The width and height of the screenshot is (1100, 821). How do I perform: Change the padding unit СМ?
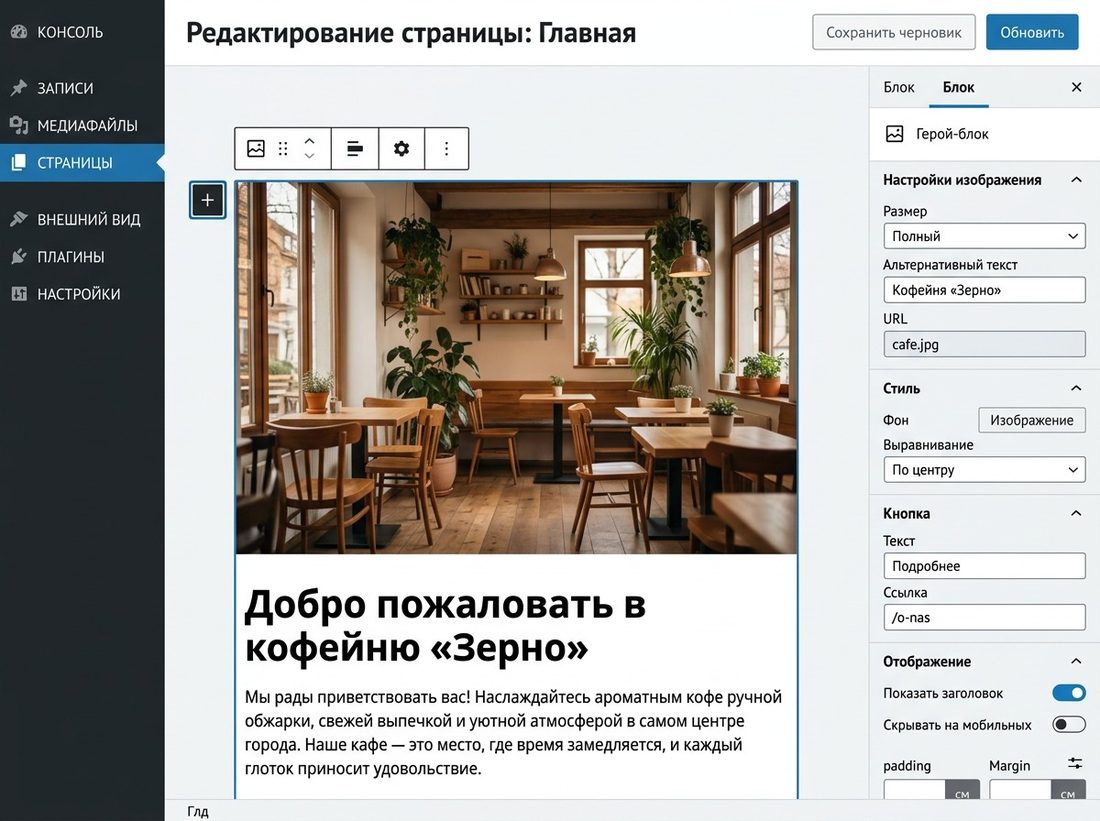click(x=962, y=790)
